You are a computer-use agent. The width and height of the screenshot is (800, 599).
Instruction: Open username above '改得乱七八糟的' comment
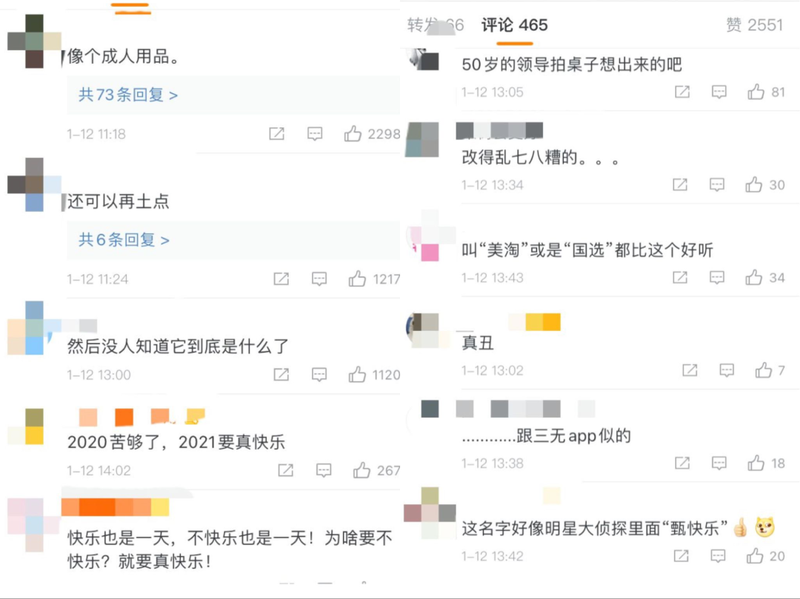click(499, 131)
